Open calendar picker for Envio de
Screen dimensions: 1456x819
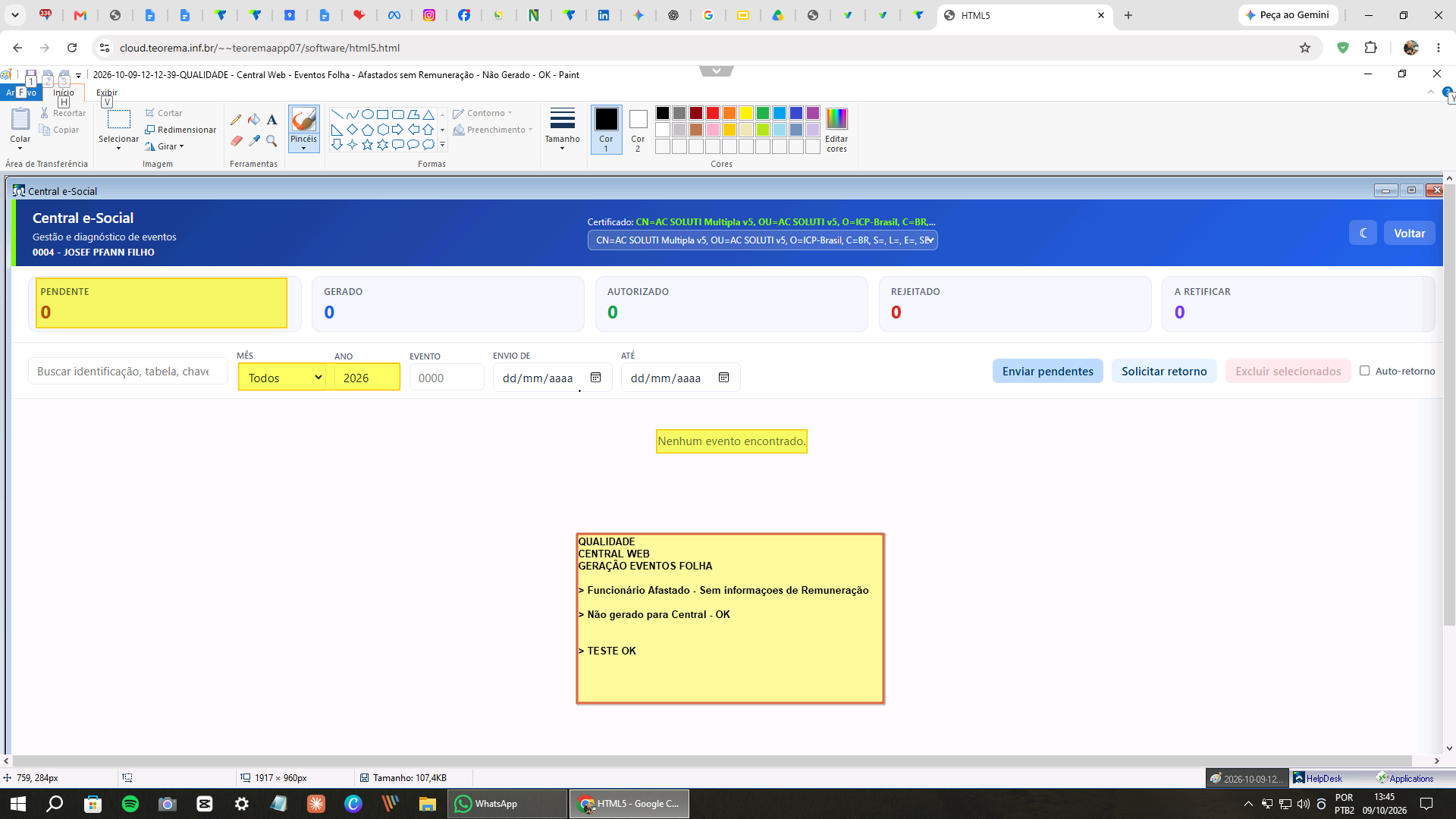pos(596,378)
